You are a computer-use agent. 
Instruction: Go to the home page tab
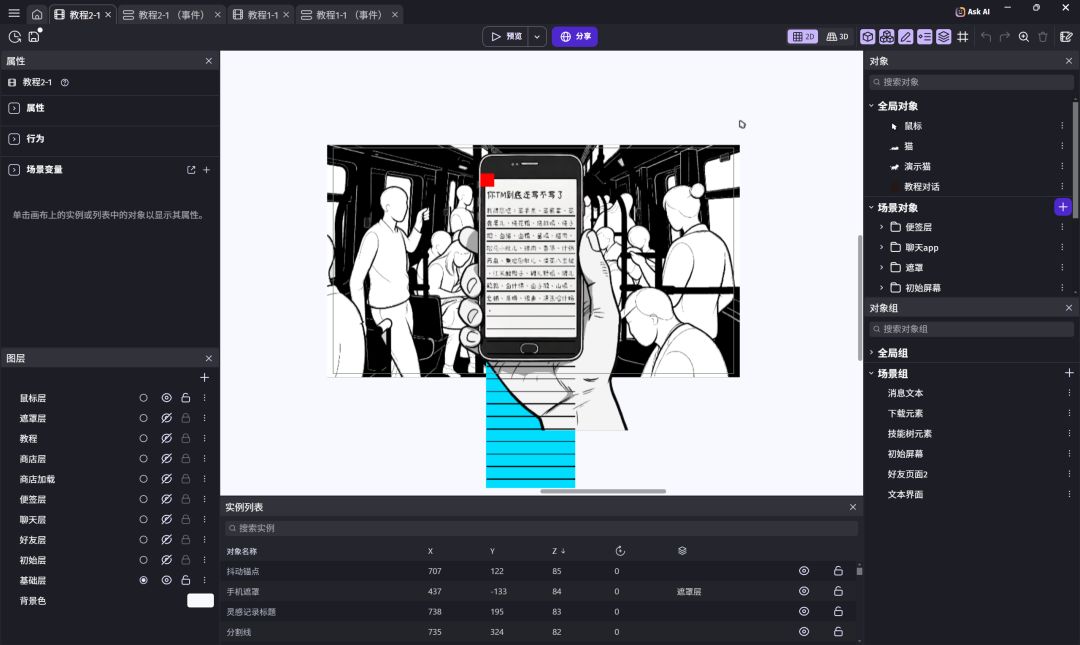[x=37, y=14]
